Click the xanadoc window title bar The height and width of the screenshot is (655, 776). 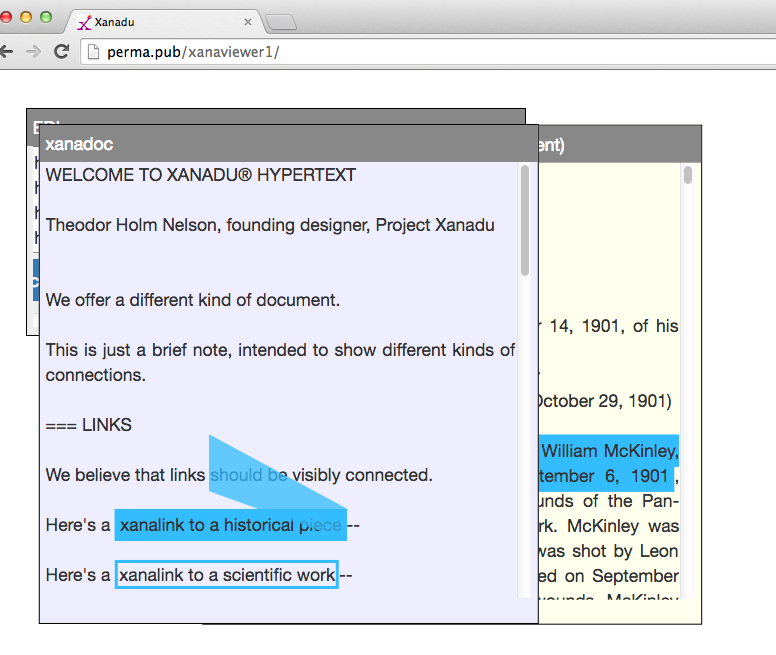click(289, 144)
